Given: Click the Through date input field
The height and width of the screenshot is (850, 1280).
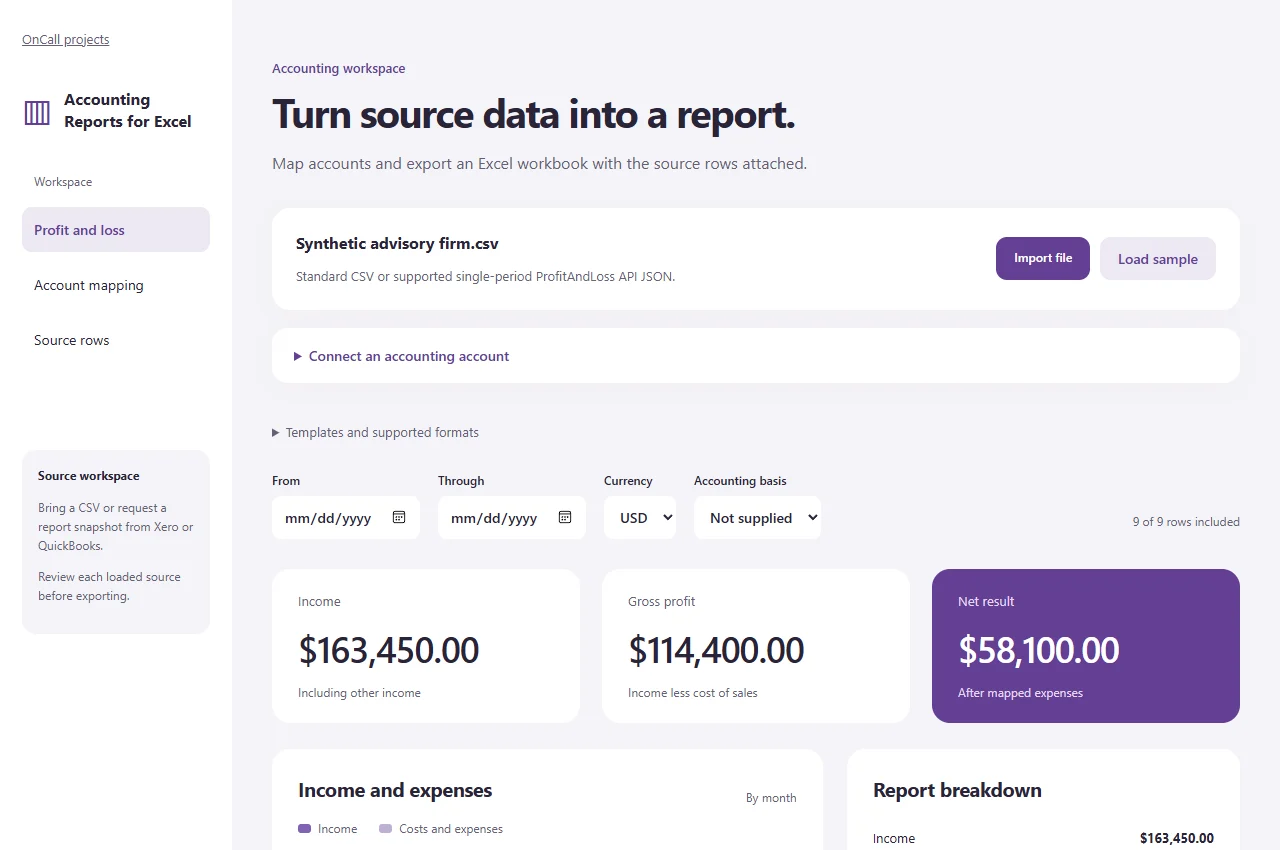Looking at the screenshot, I should coord(512,518).
